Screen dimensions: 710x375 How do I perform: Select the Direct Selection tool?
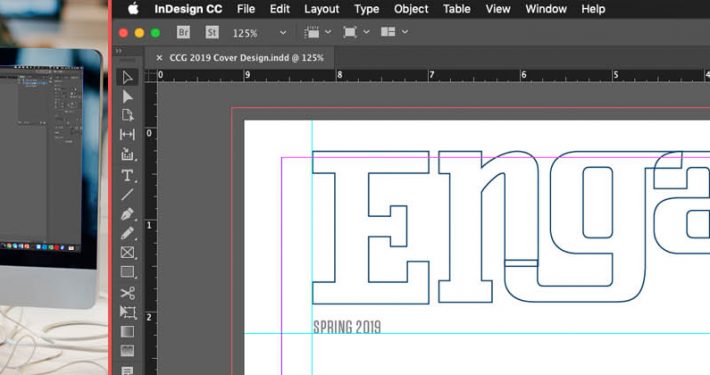127,96
